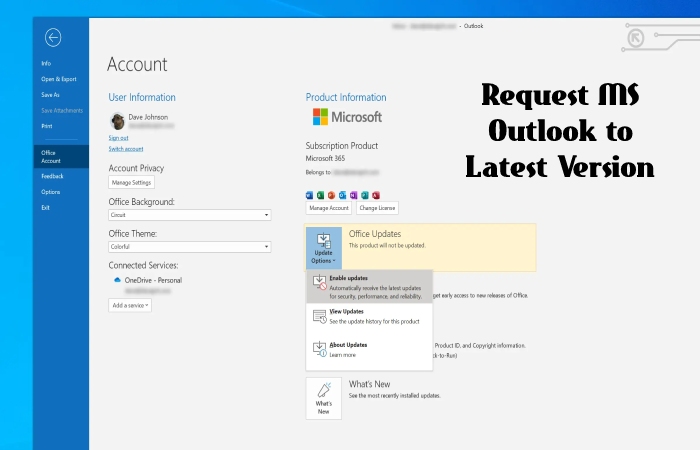Image resolution: width=700 pixels, height=450 pixels.
Task: Click the Change License button
Action: point(377,208)
